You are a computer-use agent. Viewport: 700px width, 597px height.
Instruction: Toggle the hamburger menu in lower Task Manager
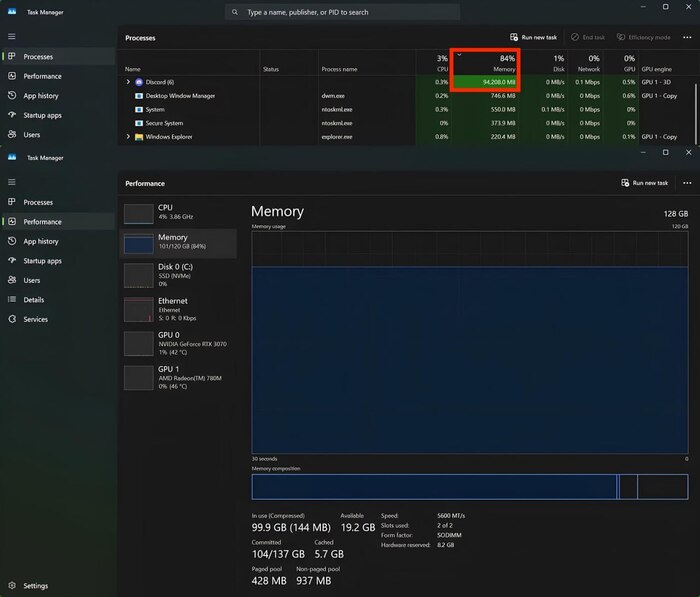point(12,182)
